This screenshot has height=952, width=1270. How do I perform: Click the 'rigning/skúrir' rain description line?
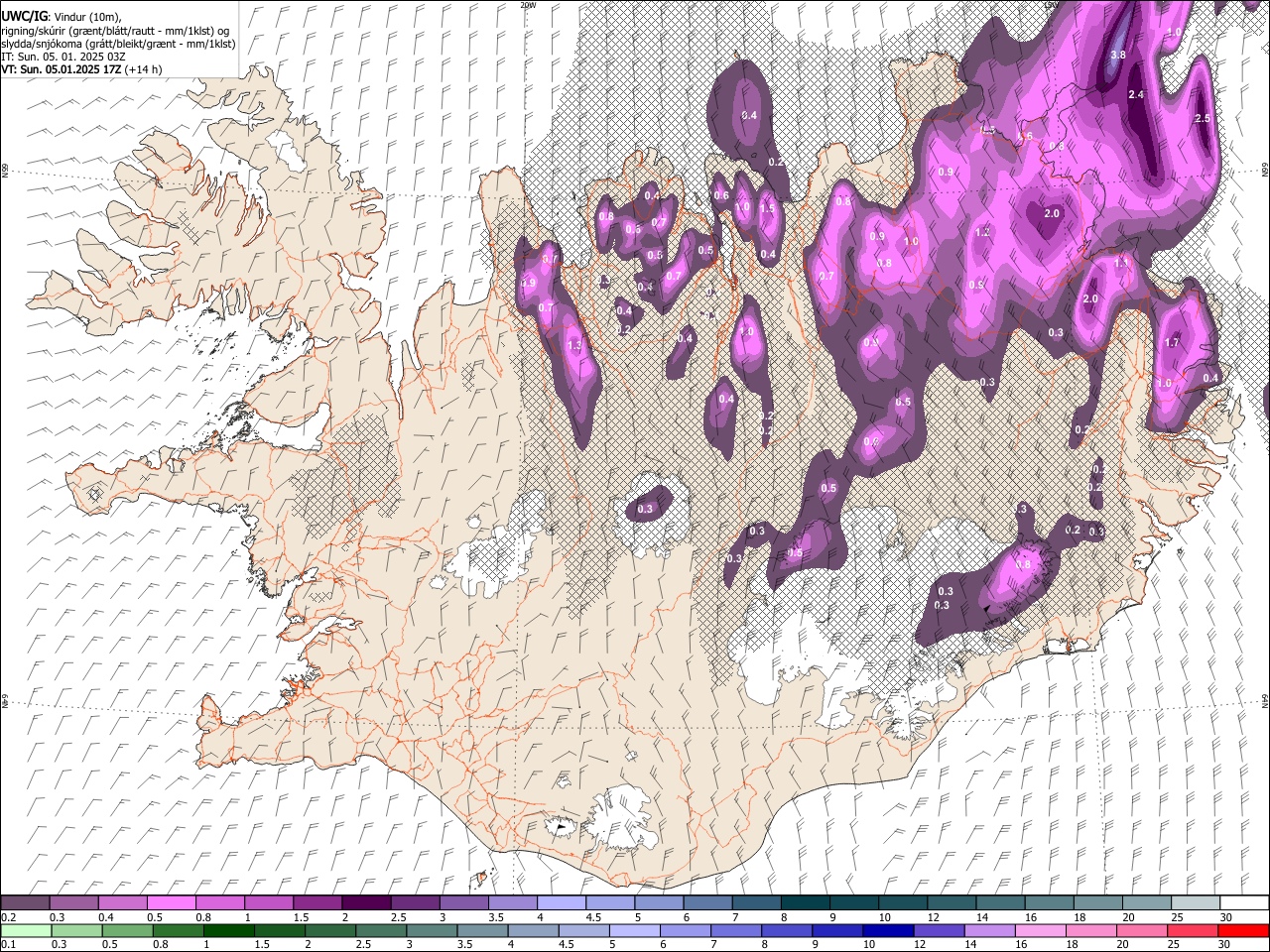click(115, 31)
